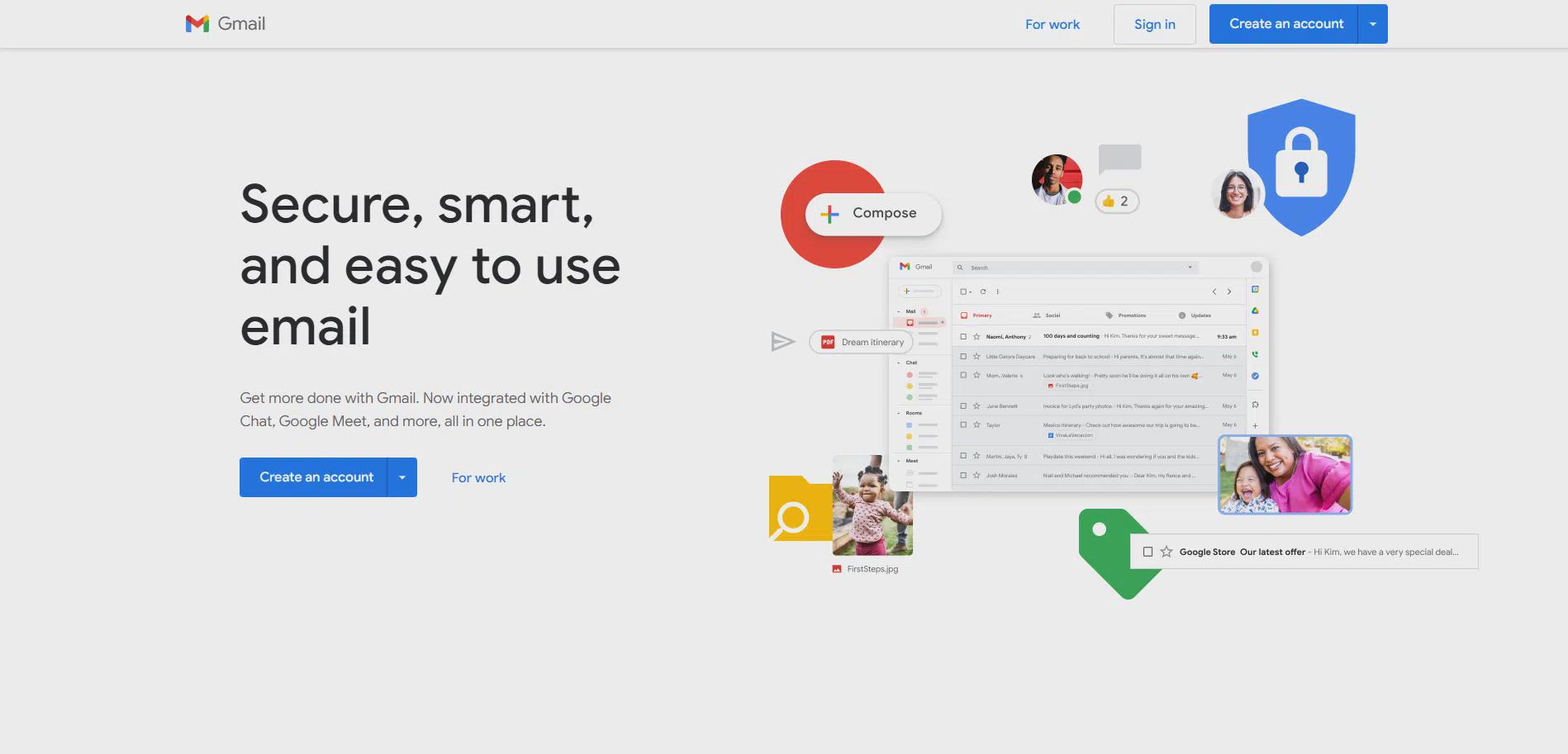Open the yellow Keep icon in side panel
This screenshot has height=754, width=1568.
click(x=1255, y=333)
